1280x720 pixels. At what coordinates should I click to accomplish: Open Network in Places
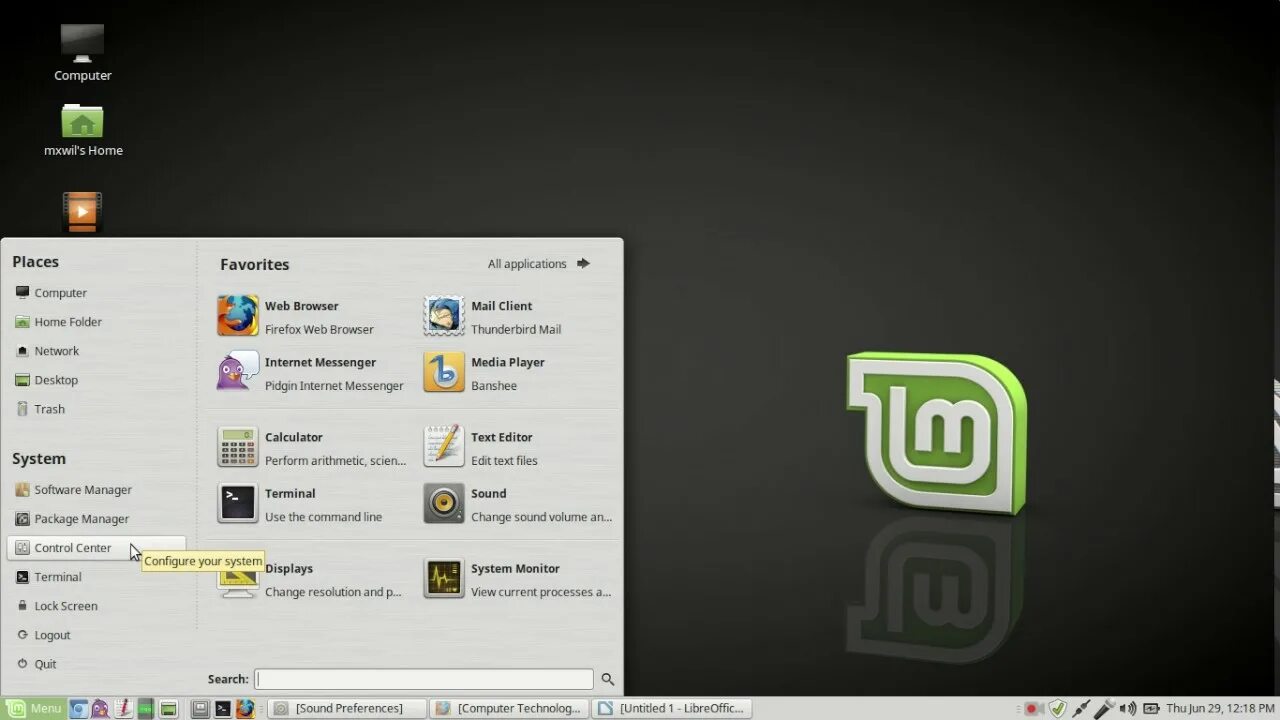click(97, 351)
